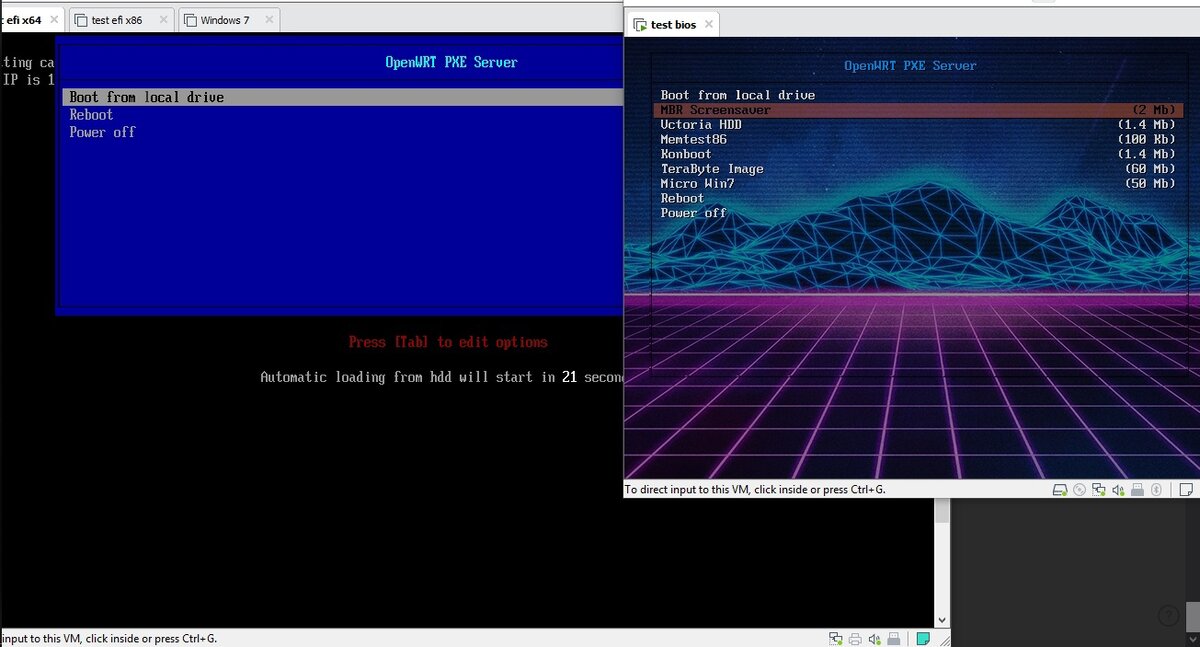Click the red 'Press [Tab] to edit options' text
The height and width of the screenshot is (647, 1200).
point(448,342)
